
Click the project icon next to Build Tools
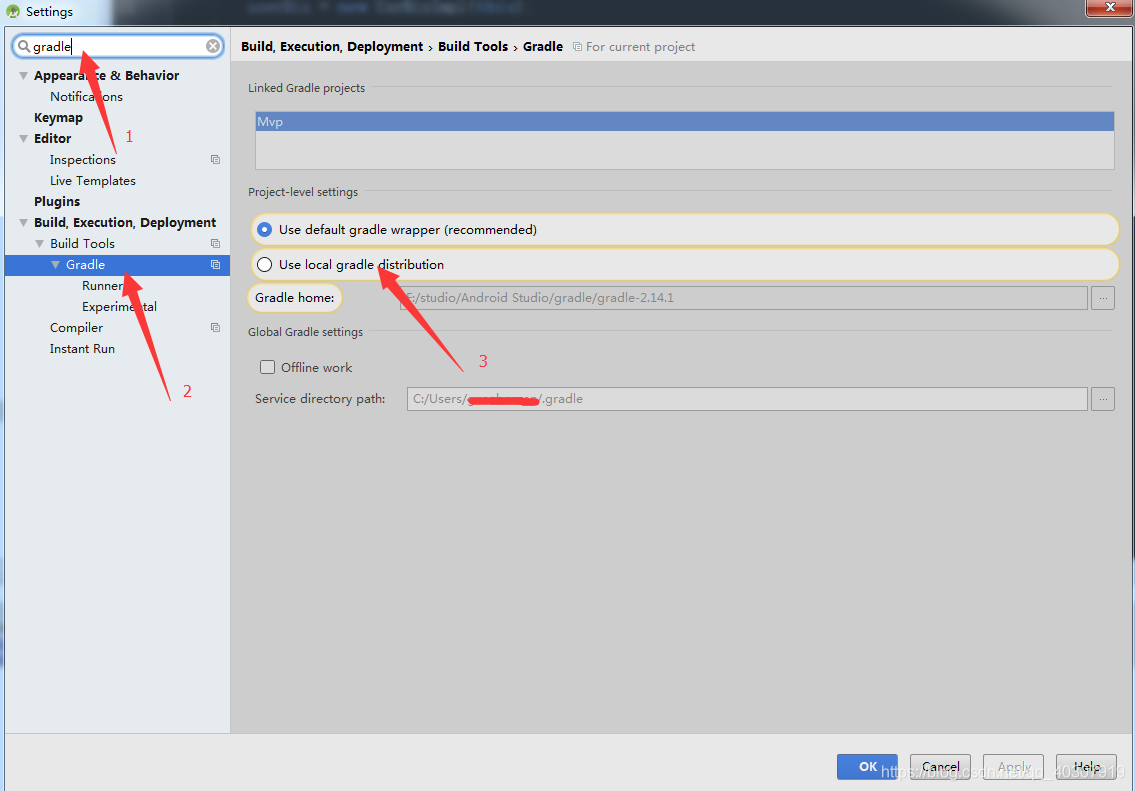click(215, 243)
